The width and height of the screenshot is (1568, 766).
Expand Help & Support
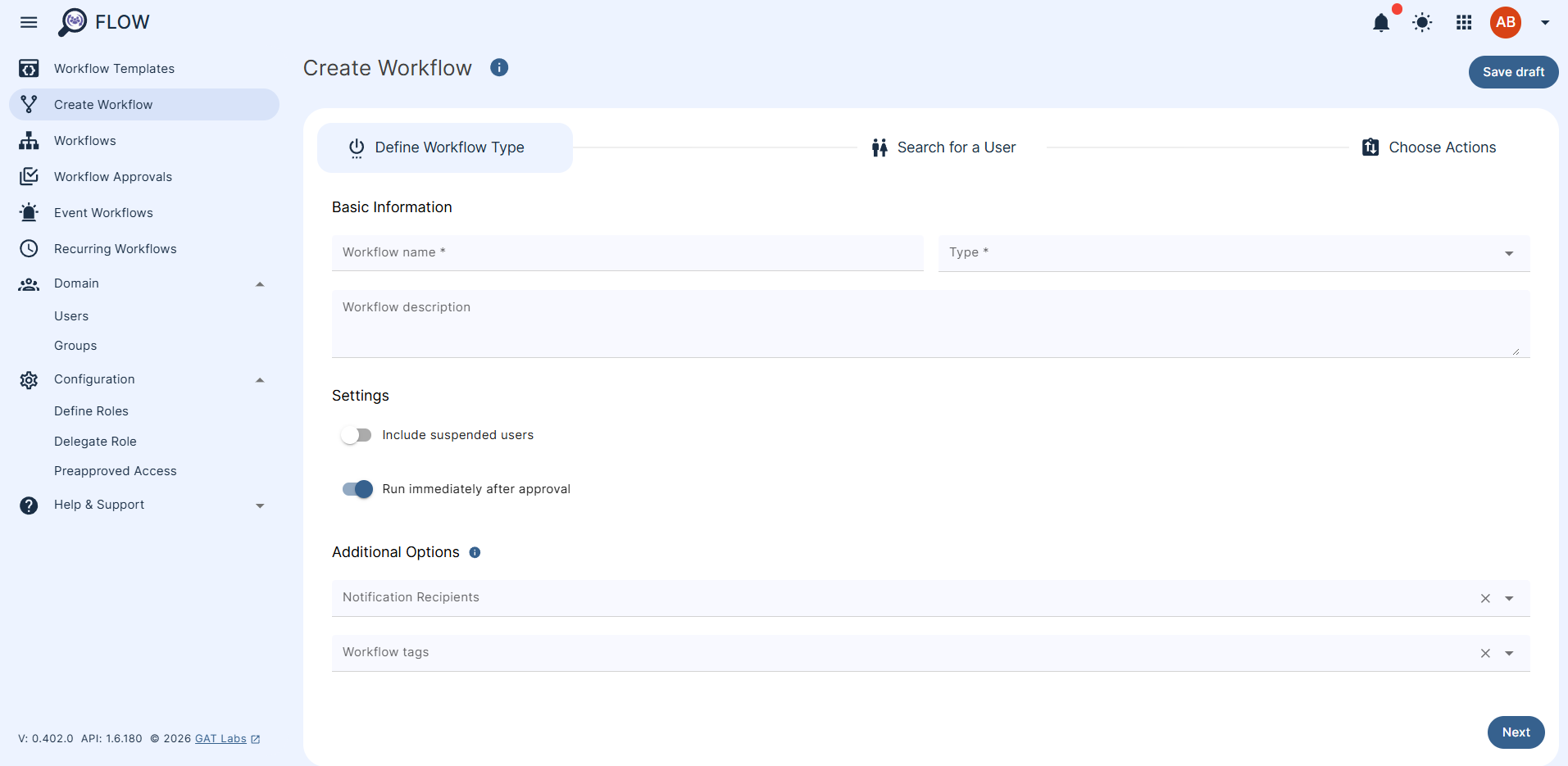[x=260, y=505]
